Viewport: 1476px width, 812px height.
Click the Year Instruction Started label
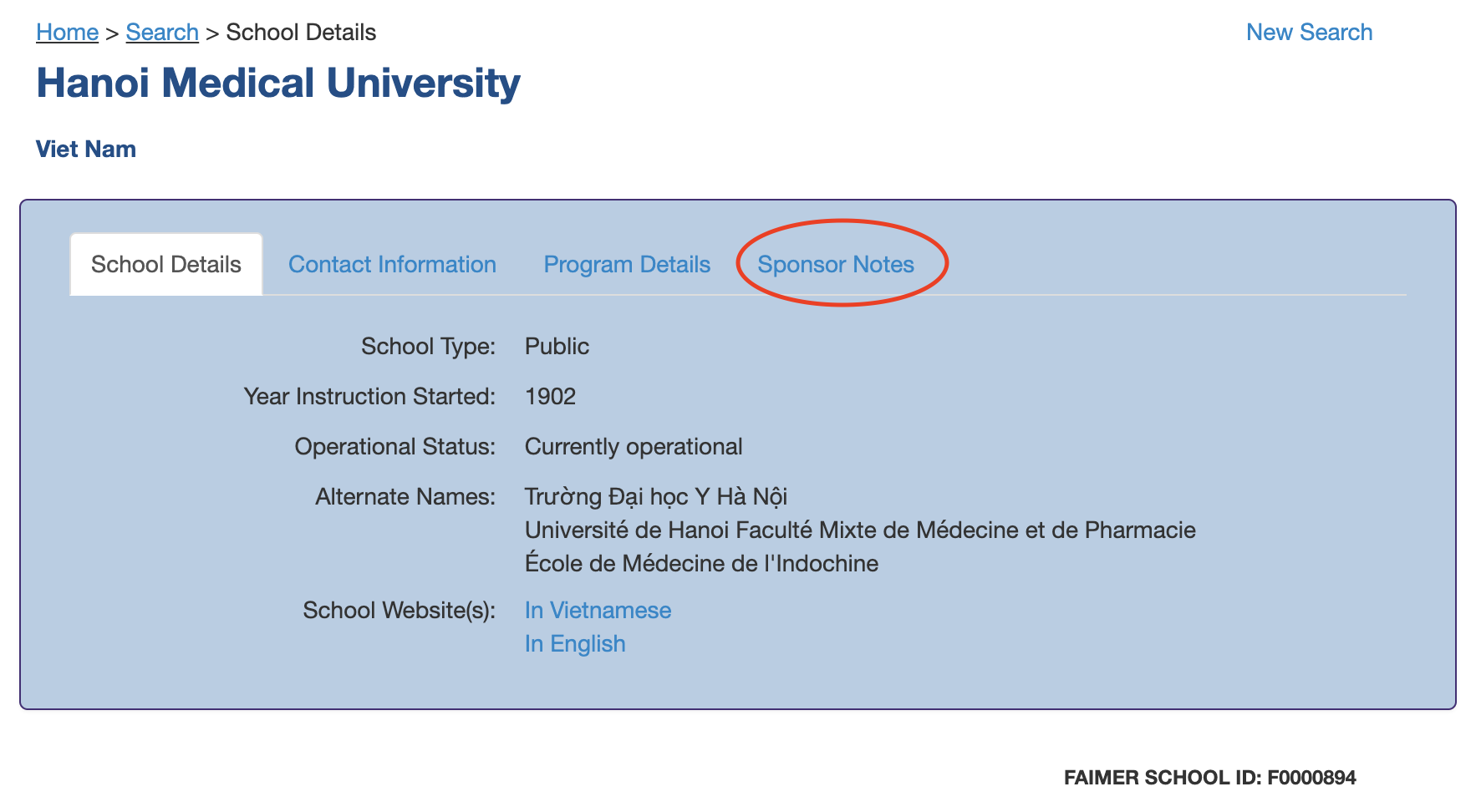369,396
